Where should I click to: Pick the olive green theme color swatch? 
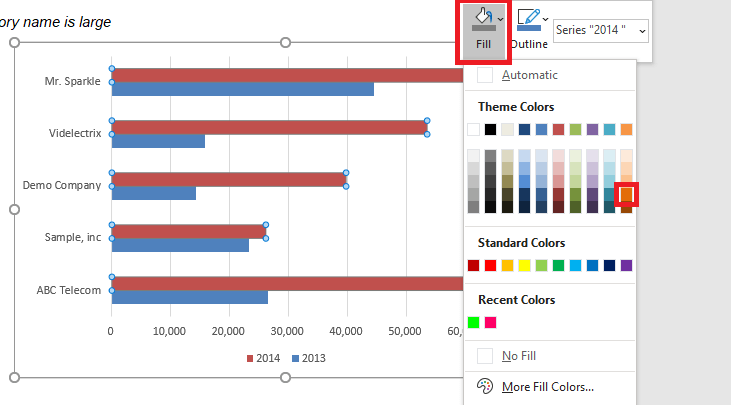[575, 130]
